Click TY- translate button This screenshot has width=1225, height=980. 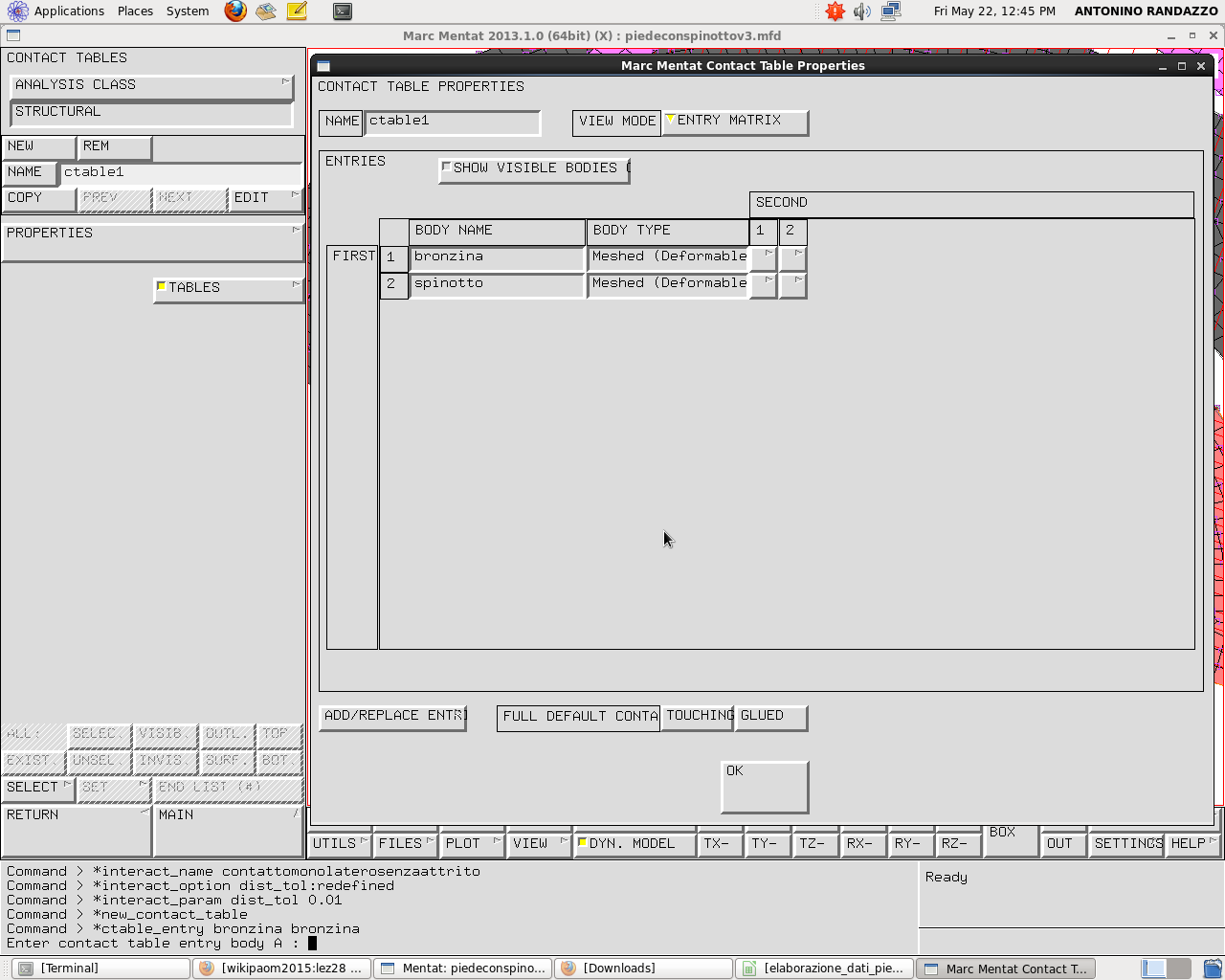coord(768,844)
